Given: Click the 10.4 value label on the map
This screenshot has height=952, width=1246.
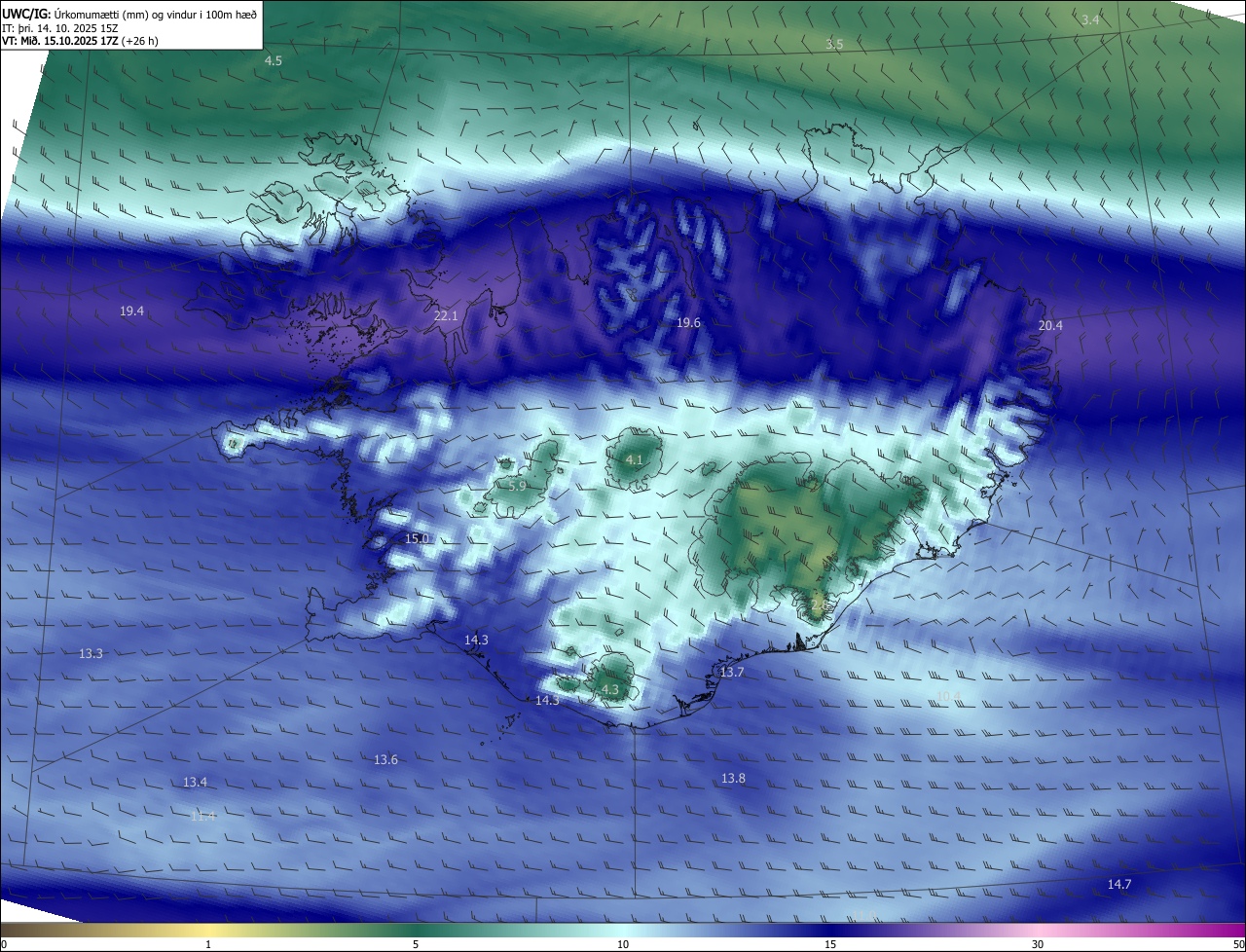Looking at the screenshot, I should 948,696.
